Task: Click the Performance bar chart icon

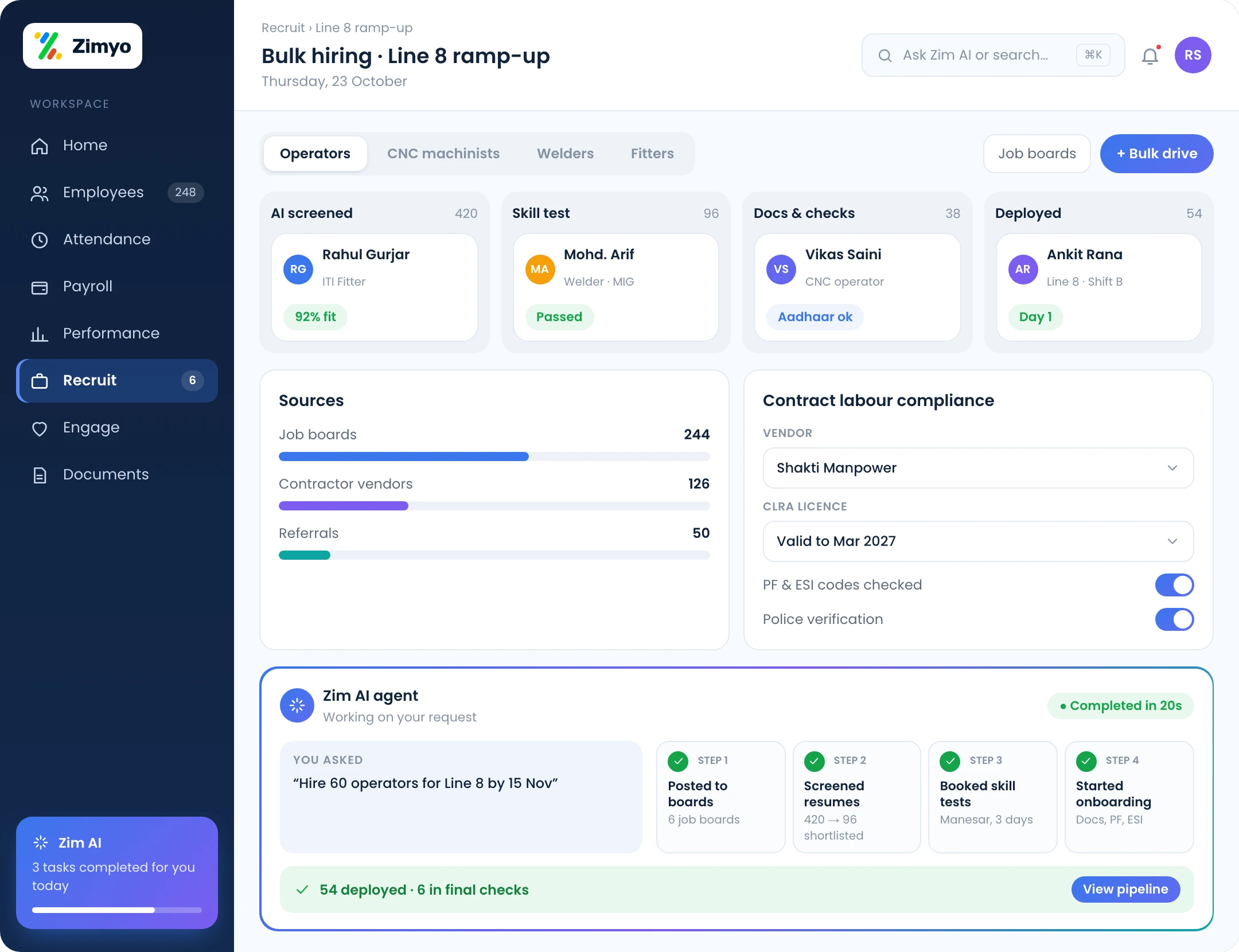Action: (40, 334)
